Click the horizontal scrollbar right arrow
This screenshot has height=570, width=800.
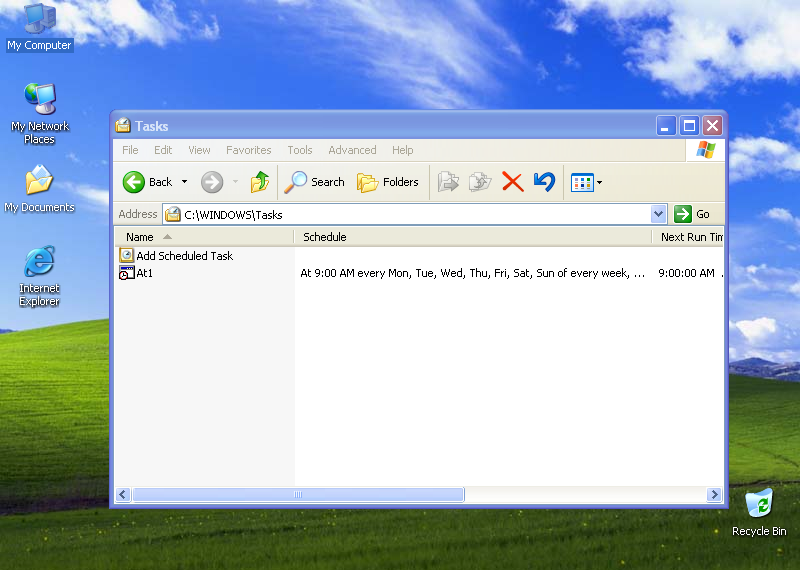714,494
